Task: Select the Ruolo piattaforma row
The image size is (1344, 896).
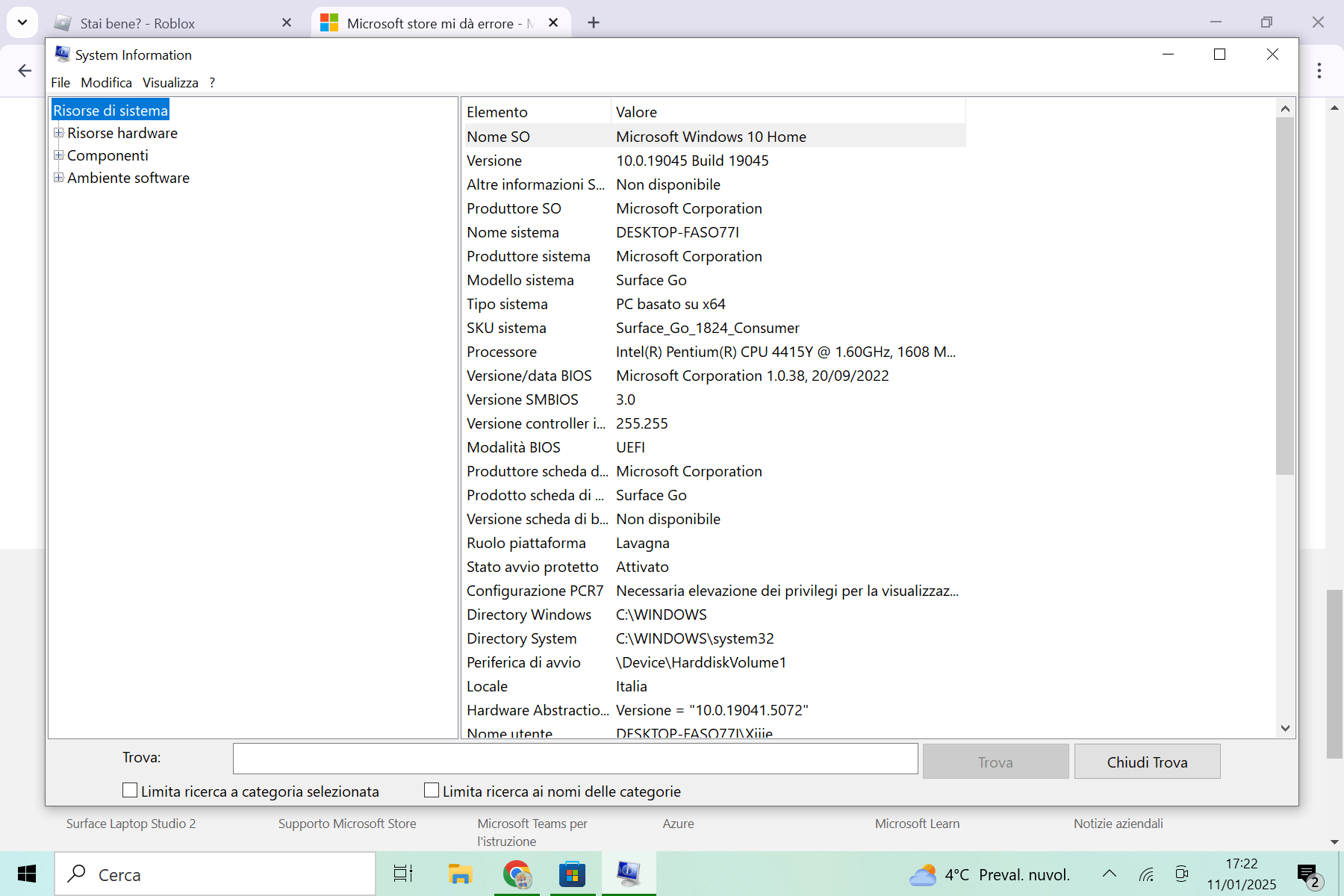Action: 714,543
